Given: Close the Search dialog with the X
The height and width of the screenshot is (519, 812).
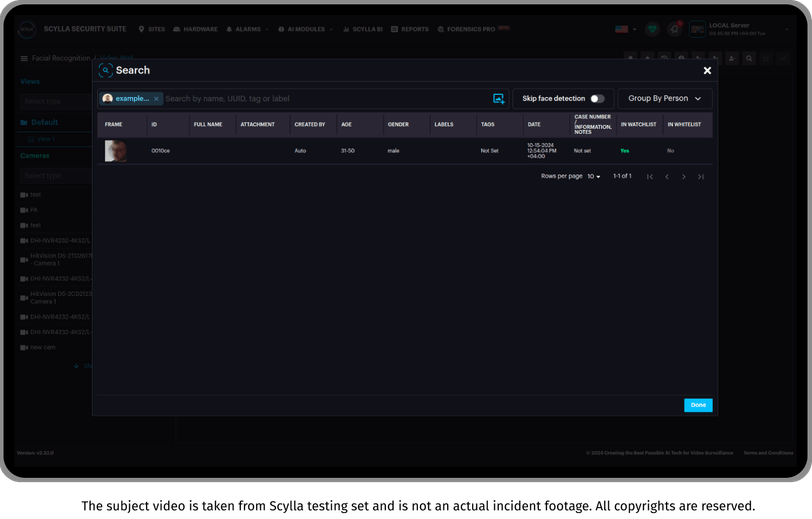Looking at the screenshot, I should pos(707,70).
